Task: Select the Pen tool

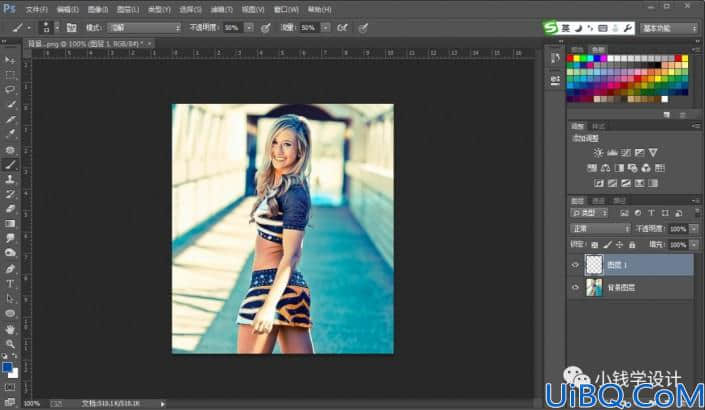Action: click(10, 269)
